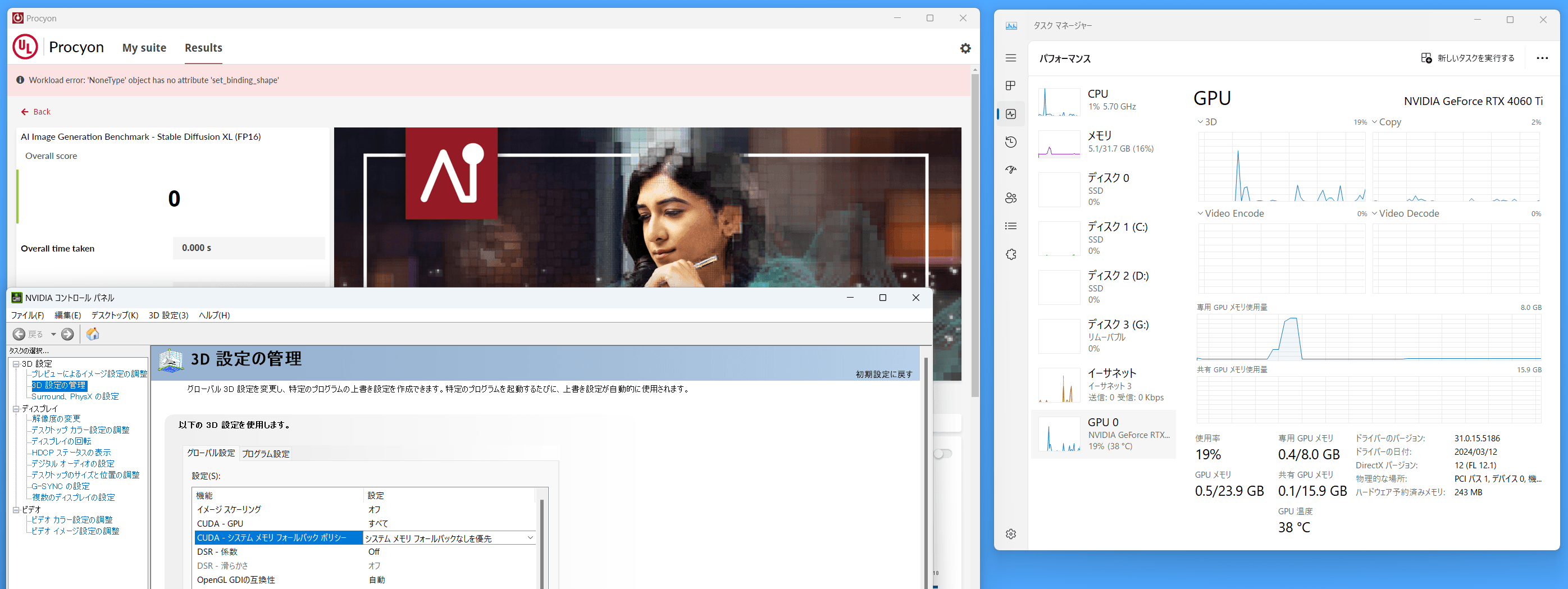1568x589 pixels.
Task: Select the CUDA - GPU settings row
Action: [365, 524]
